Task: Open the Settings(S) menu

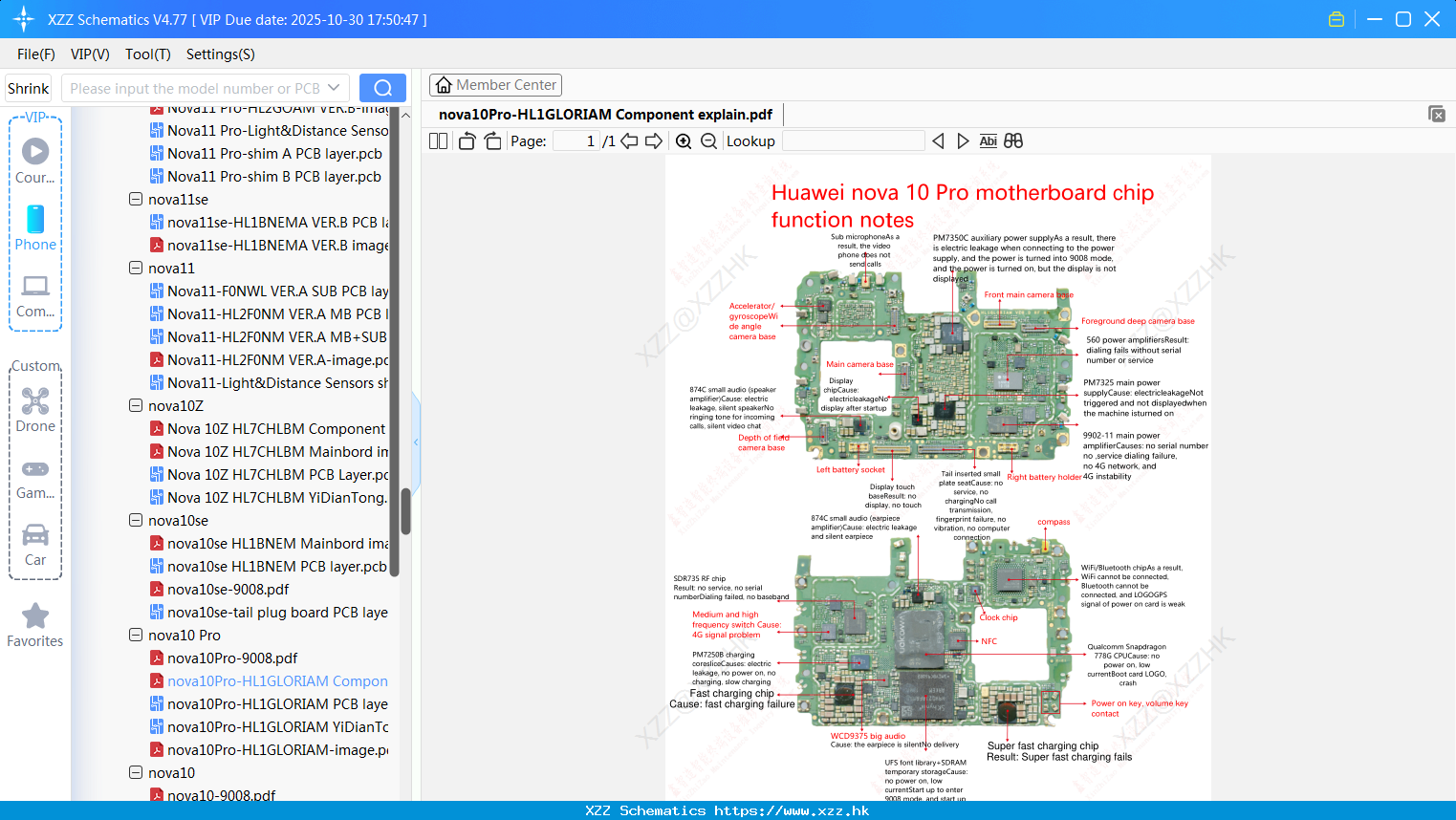Action: click(x=221, y=54)
